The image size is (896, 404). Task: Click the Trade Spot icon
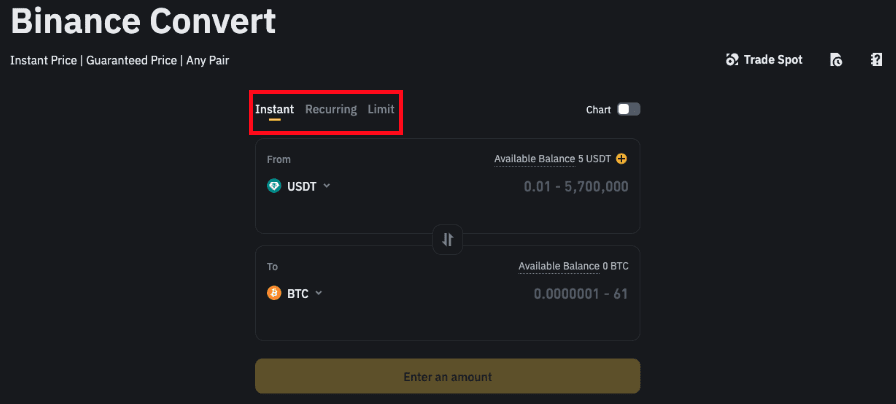tap(732, 60)
